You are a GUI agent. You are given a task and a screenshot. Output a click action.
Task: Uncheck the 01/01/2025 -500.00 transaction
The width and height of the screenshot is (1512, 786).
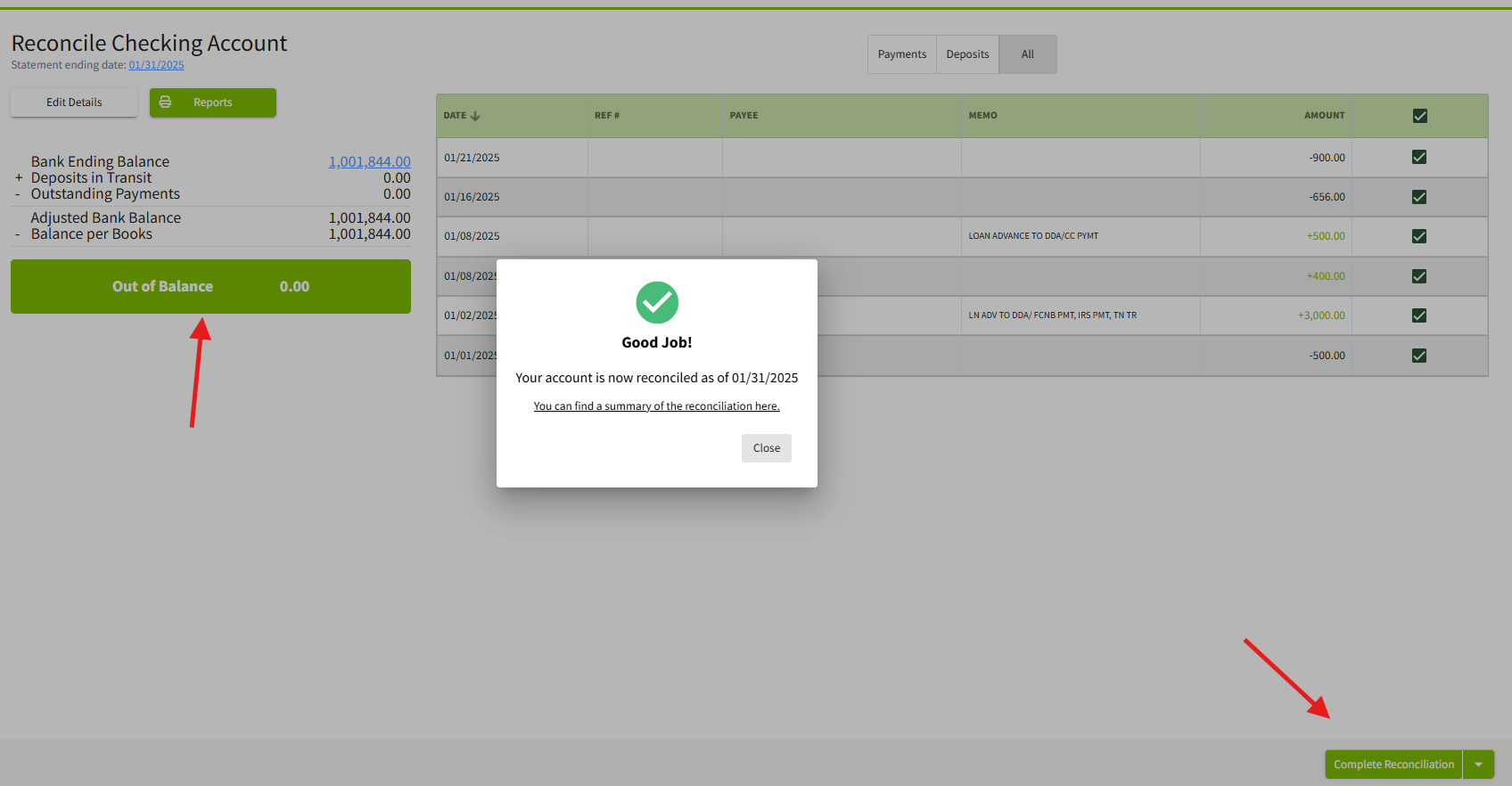tap(1419, 356)
